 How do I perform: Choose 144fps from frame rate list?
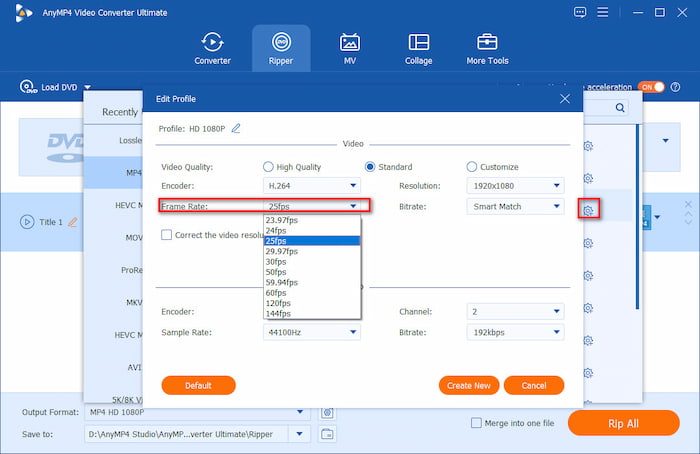click(312, 313)
